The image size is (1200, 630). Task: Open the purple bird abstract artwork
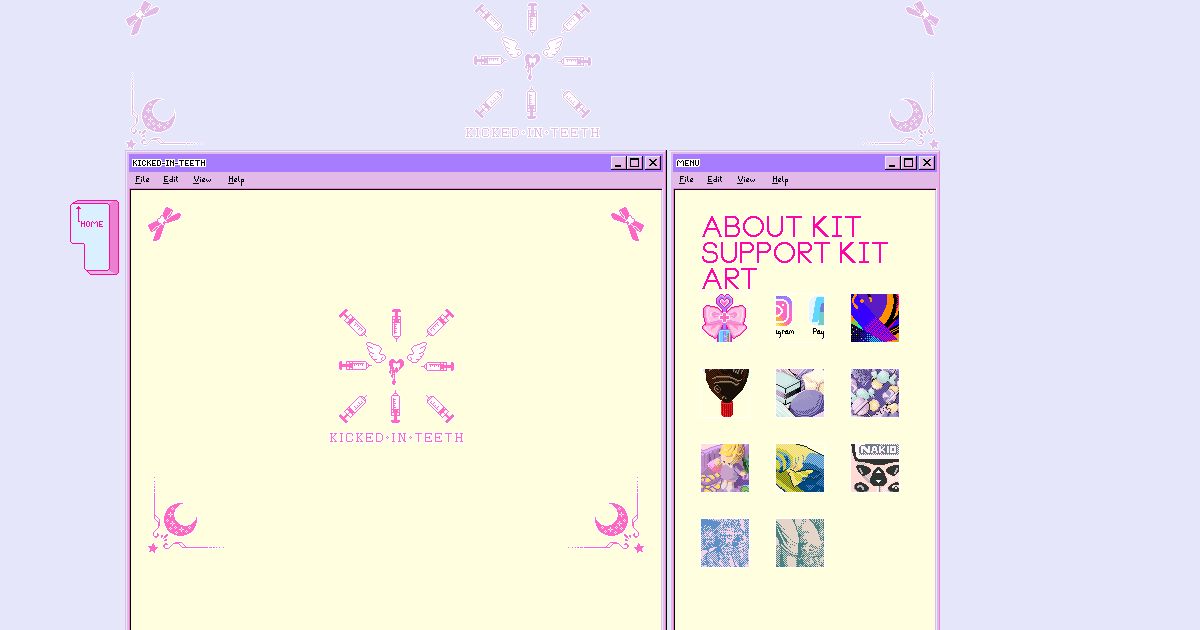coord(875,317)
